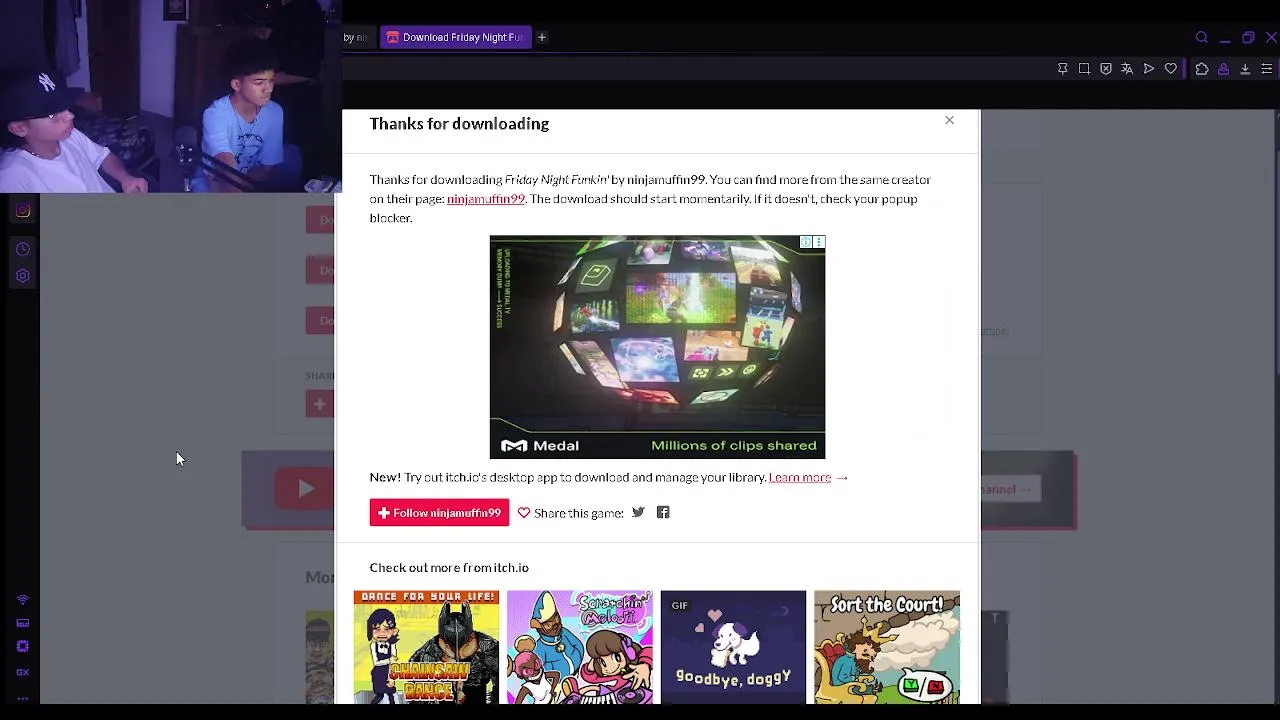Bookmark this page with the toolbar heart

tap(1171, 69)
